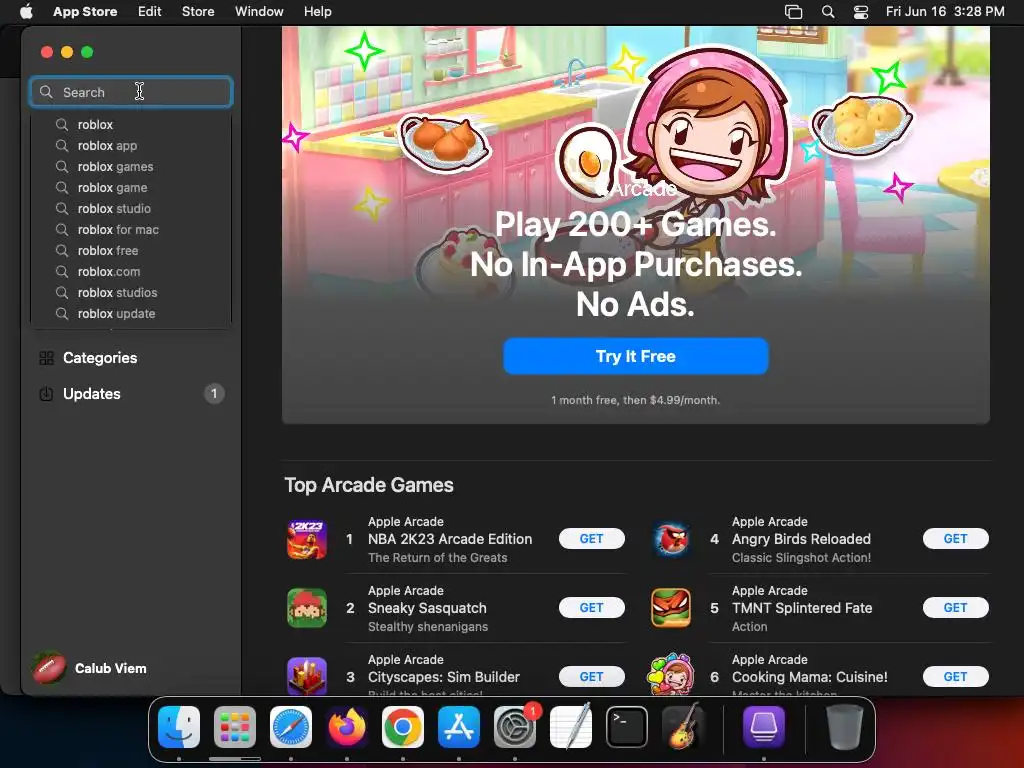Click the Categories grid icon
Viewport: 1024px width, 768px height.
[x=46, y=358]
